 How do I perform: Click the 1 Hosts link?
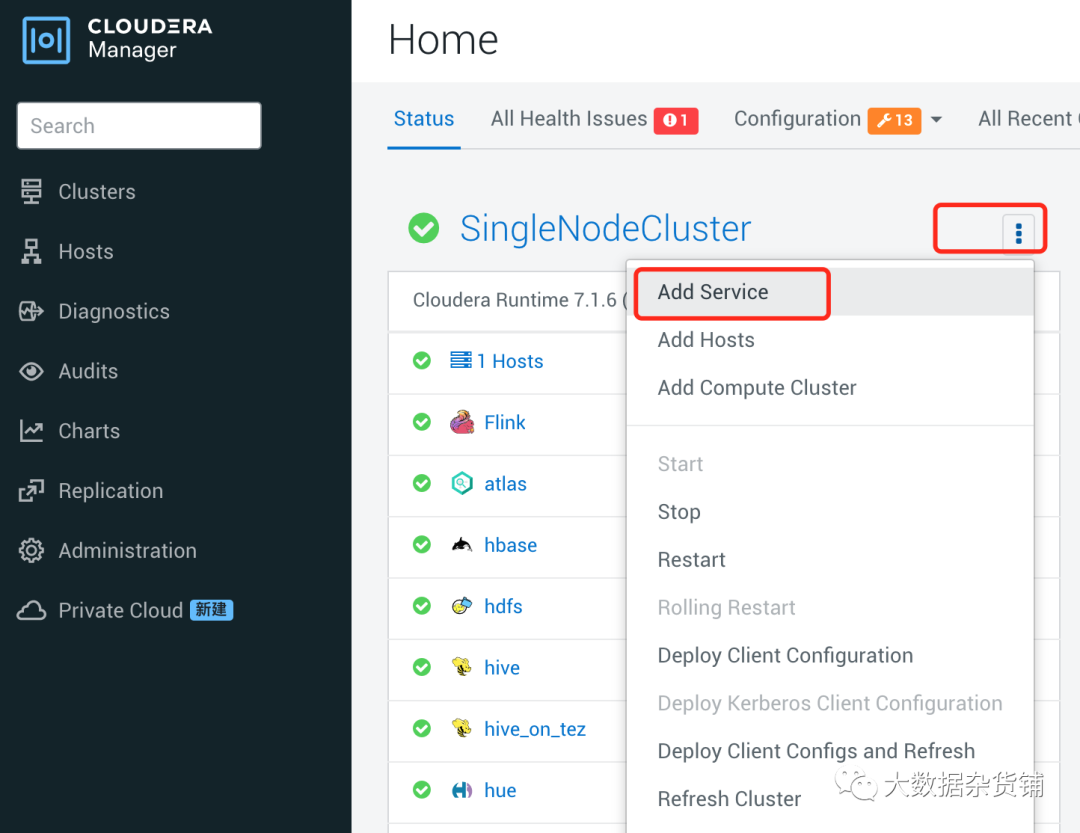510,361
